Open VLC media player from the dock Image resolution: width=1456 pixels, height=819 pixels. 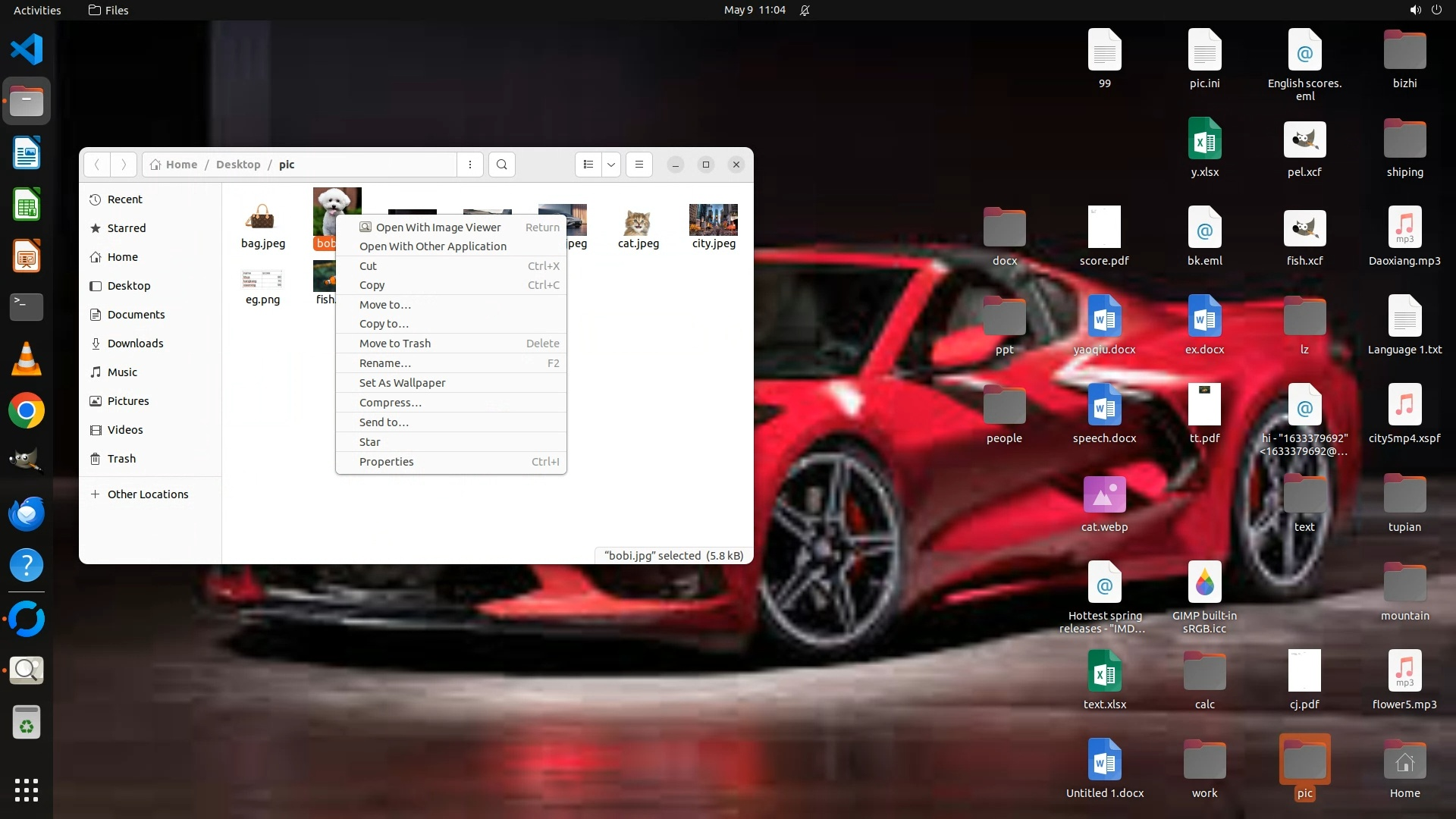point(27,359)
